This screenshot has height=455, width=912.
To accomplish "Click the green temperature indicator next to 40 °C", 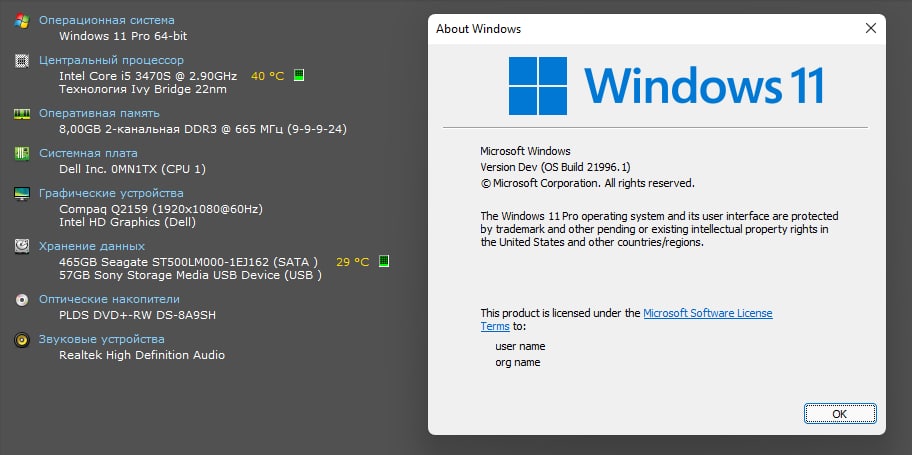I will click(299, 75).
